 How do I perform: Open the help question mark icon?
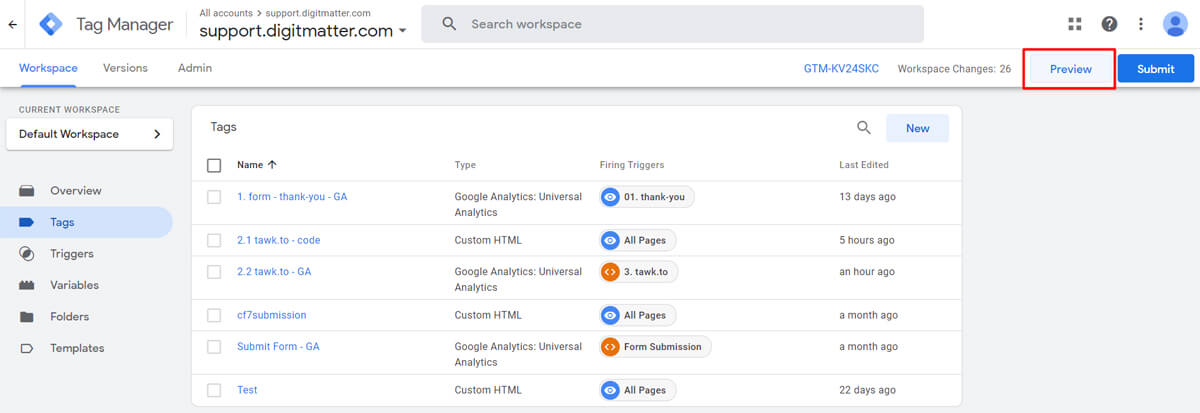pyautogui.click(x=1109, y=24)
